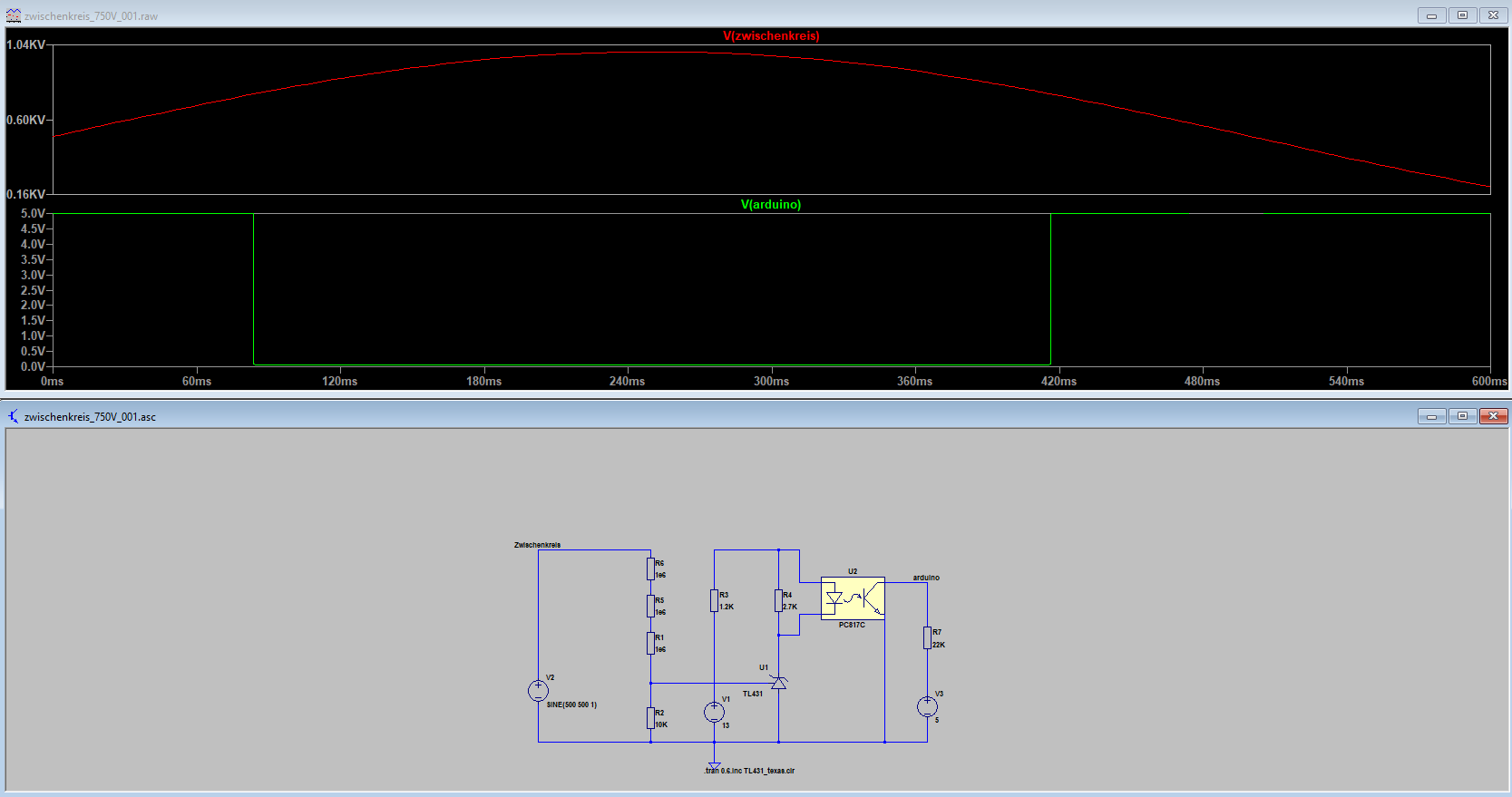
Task: Click the schematic icon in .asc title bar
Action: 14,416
